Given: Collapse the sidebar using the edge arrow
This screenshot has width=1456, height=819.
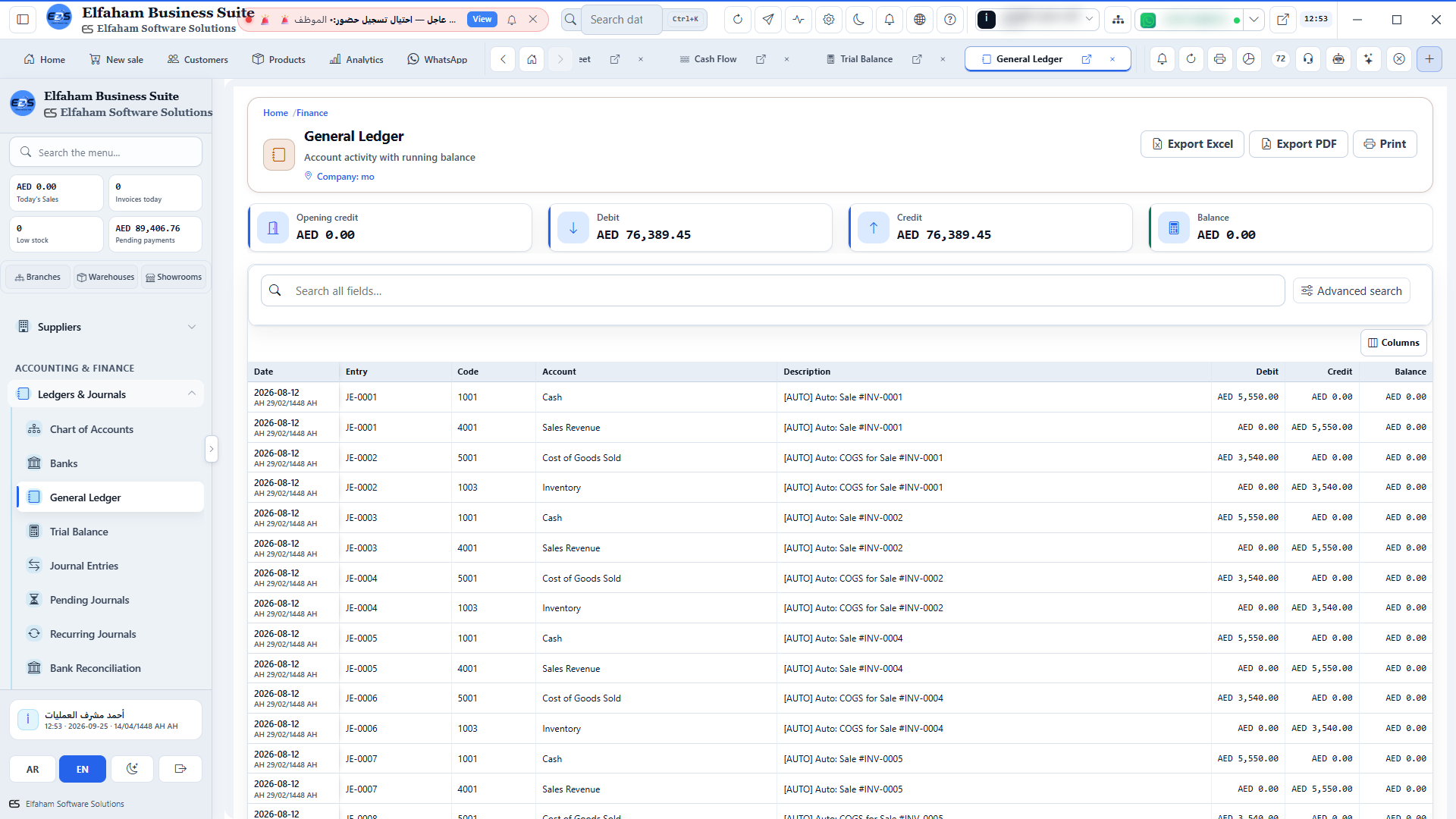Looking at the screenshot, I should [x=212, y=449].
